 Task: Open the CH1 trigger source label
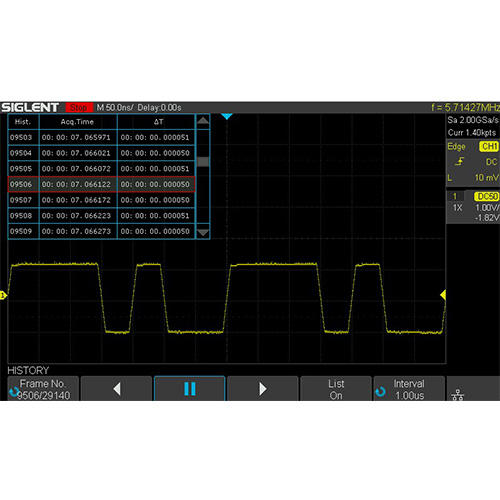click(489, 146)
